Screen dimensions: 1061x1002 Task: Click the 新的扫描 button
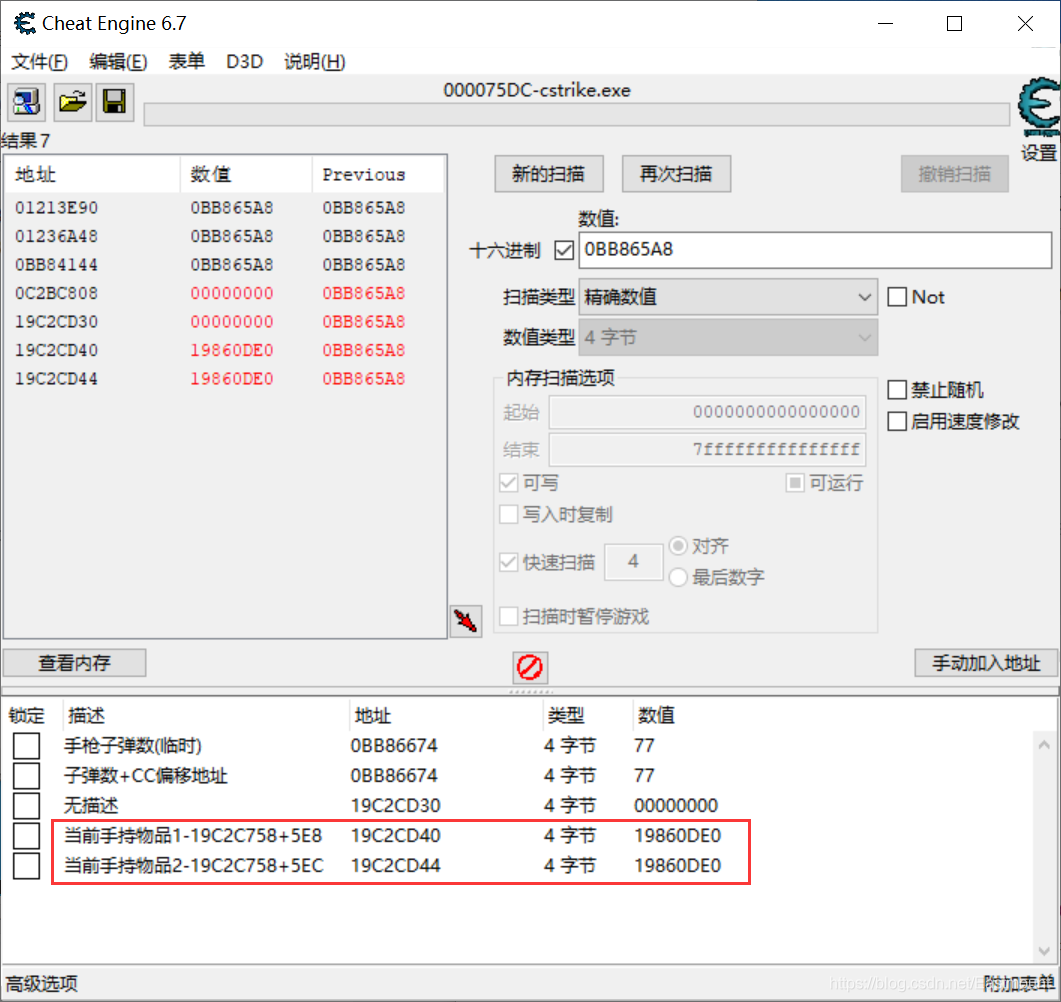(549, 175)
